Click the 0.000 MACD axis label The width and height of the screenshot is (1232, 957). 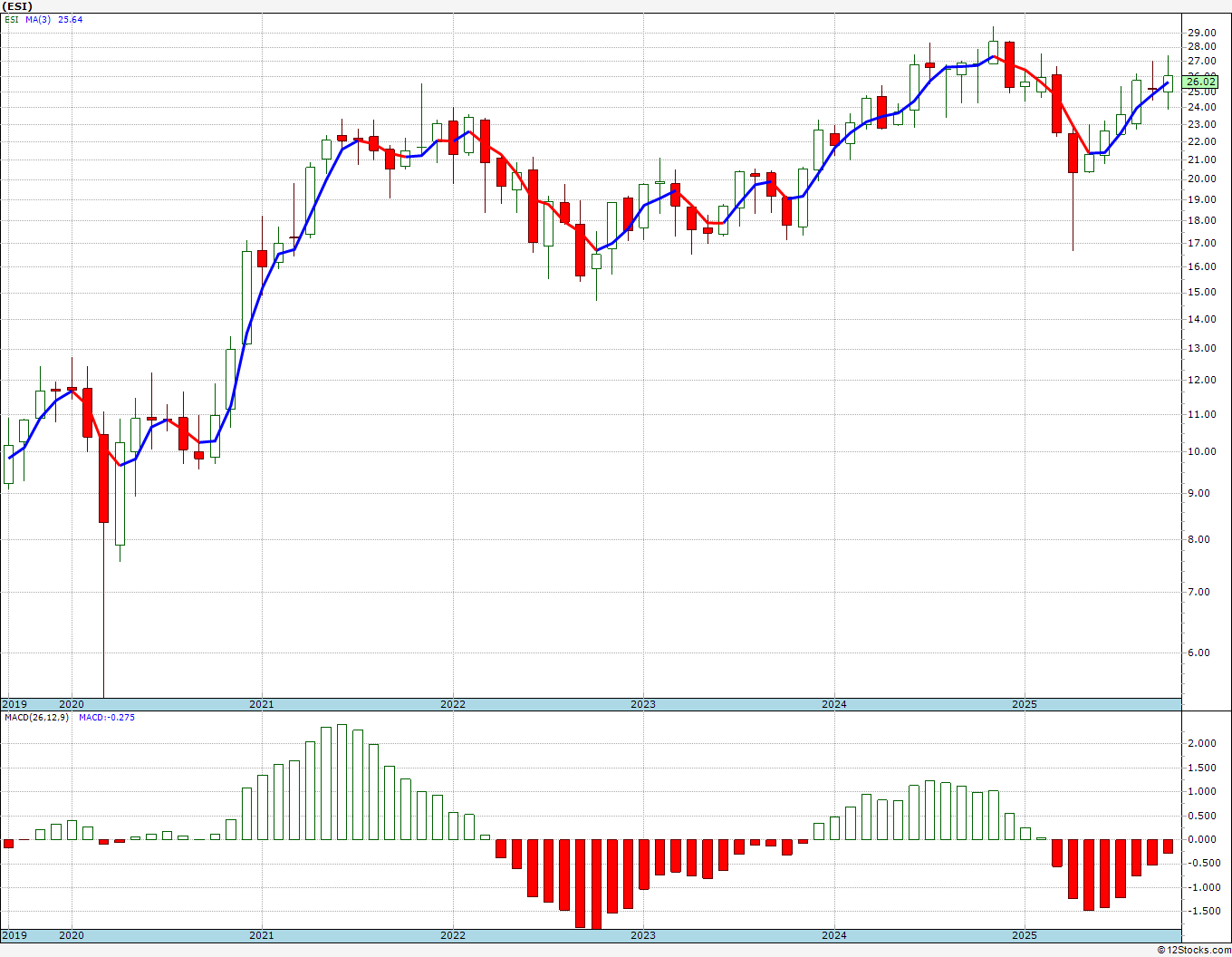(1201, 840)
